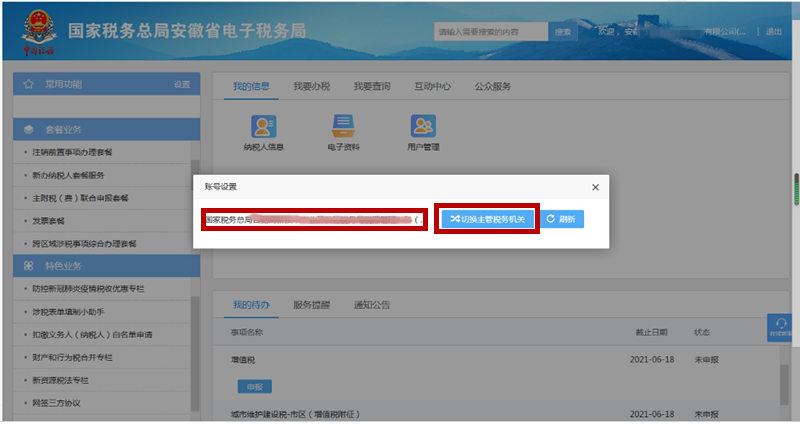Switch to 通知公告 tab

click(372, 305)
